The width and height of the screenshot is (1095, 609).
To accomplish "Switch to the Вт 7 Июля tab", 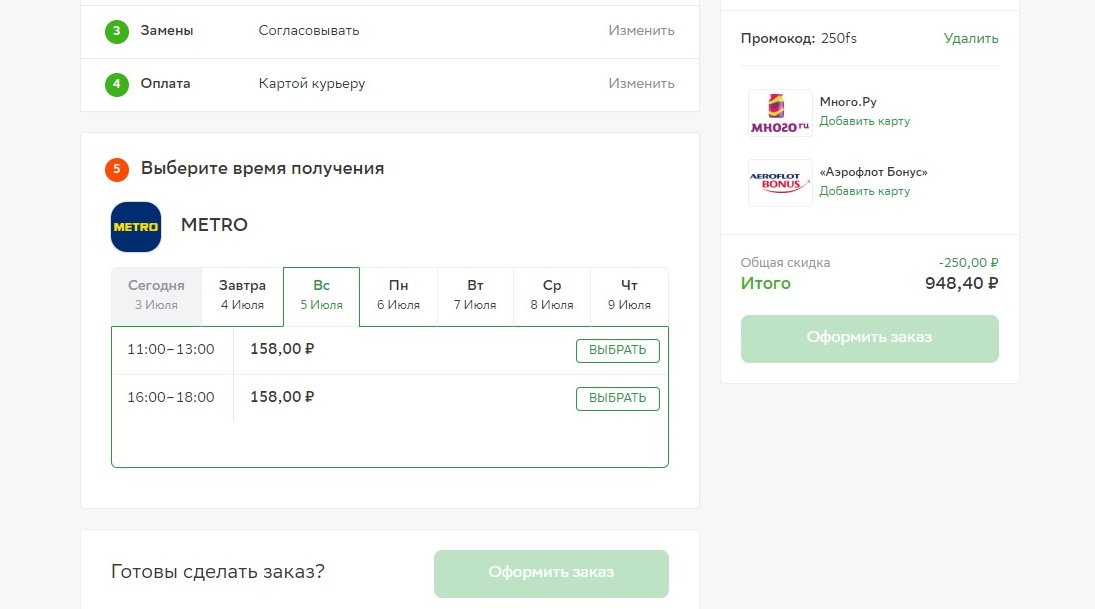I will click(475, 297).
